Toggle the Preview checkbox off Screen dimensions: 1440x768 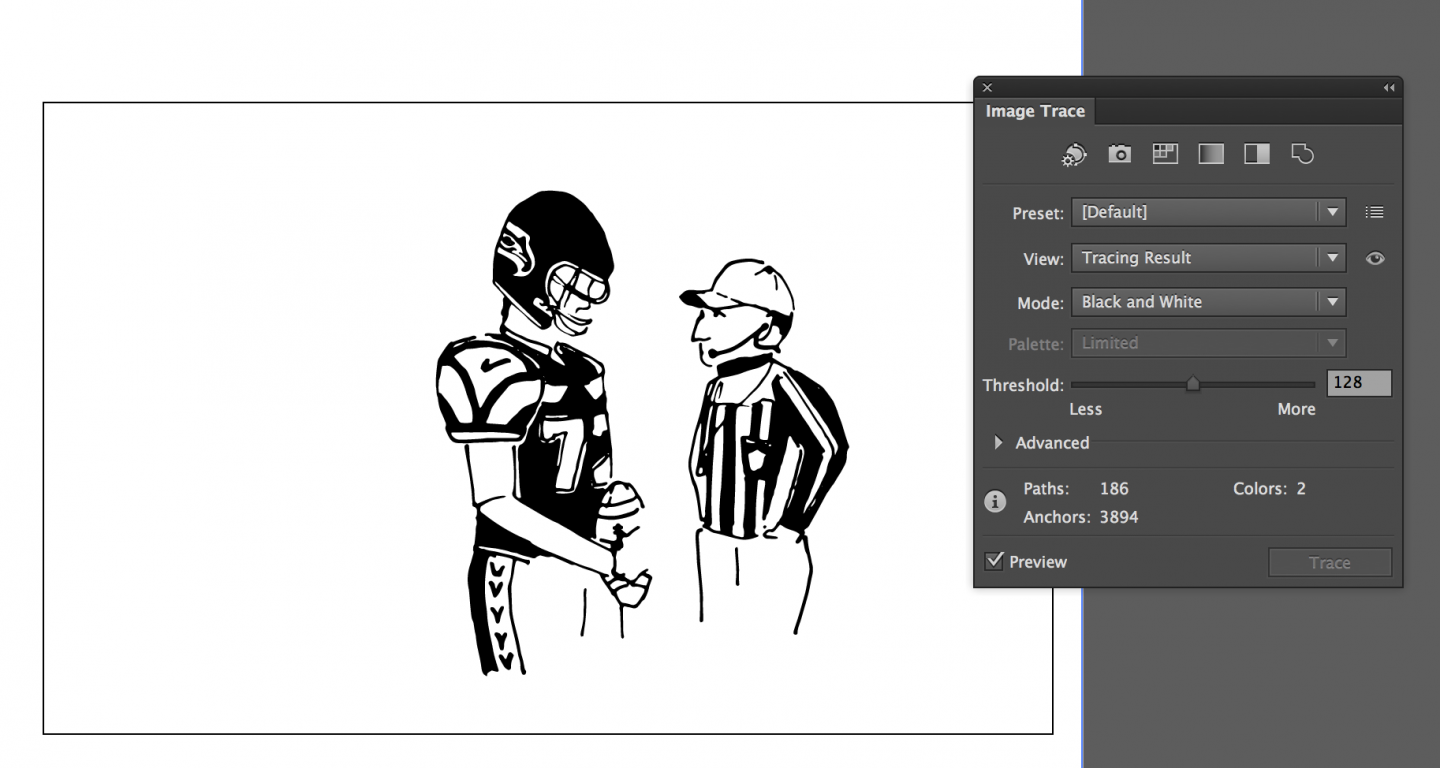pos(993,561)
